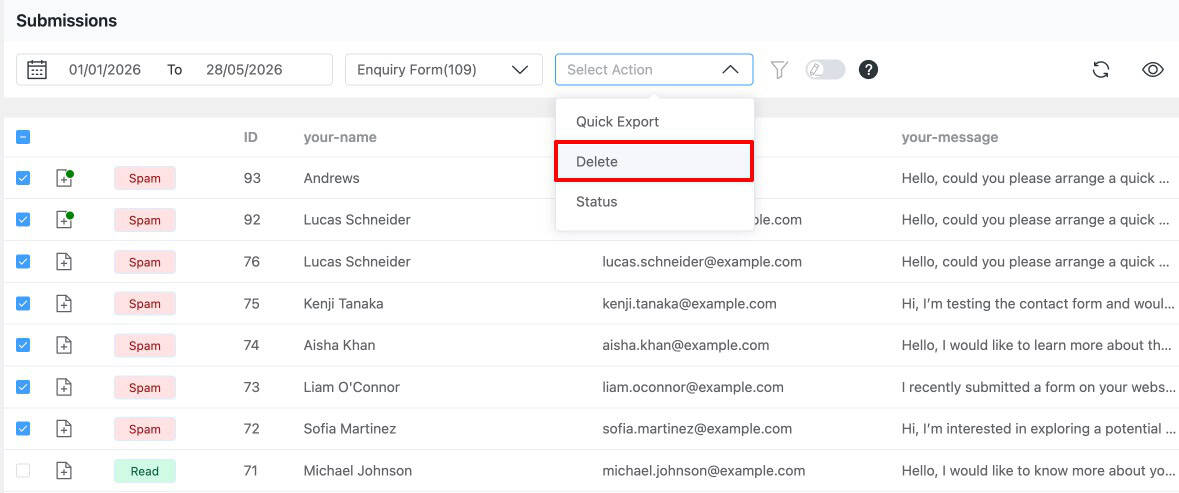
Task: Open the detail icon for submission 75
Action: coord(65,304)
